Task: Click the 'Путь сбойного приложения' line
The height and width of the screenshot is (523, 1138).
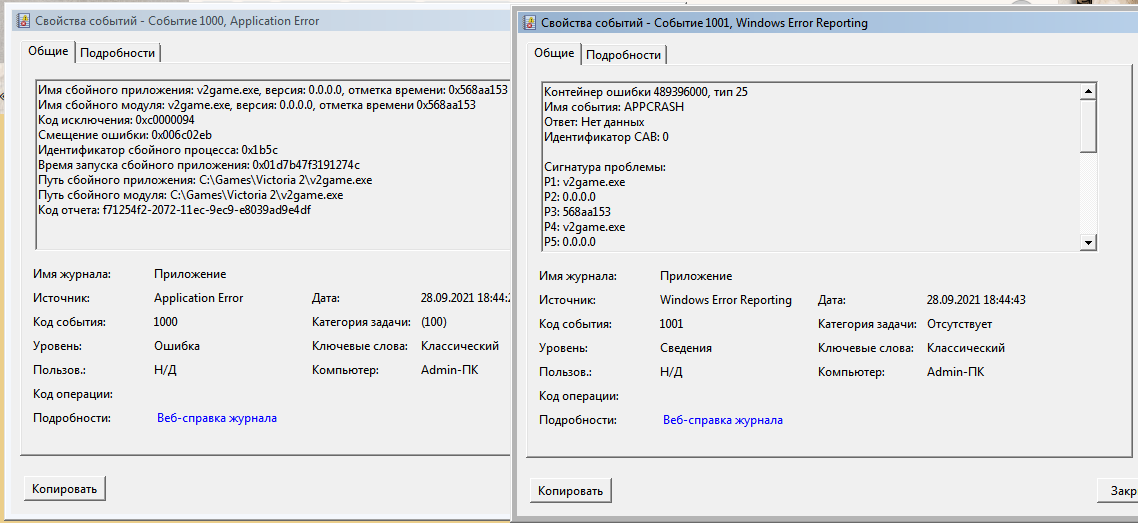Action: click(205, 180)
